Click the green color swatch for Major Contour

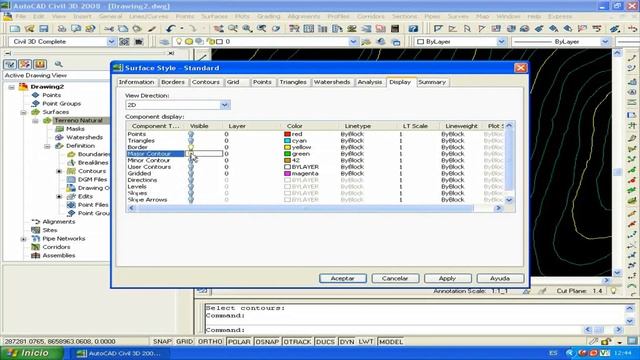pyautogui.click(x=287, y=154)
